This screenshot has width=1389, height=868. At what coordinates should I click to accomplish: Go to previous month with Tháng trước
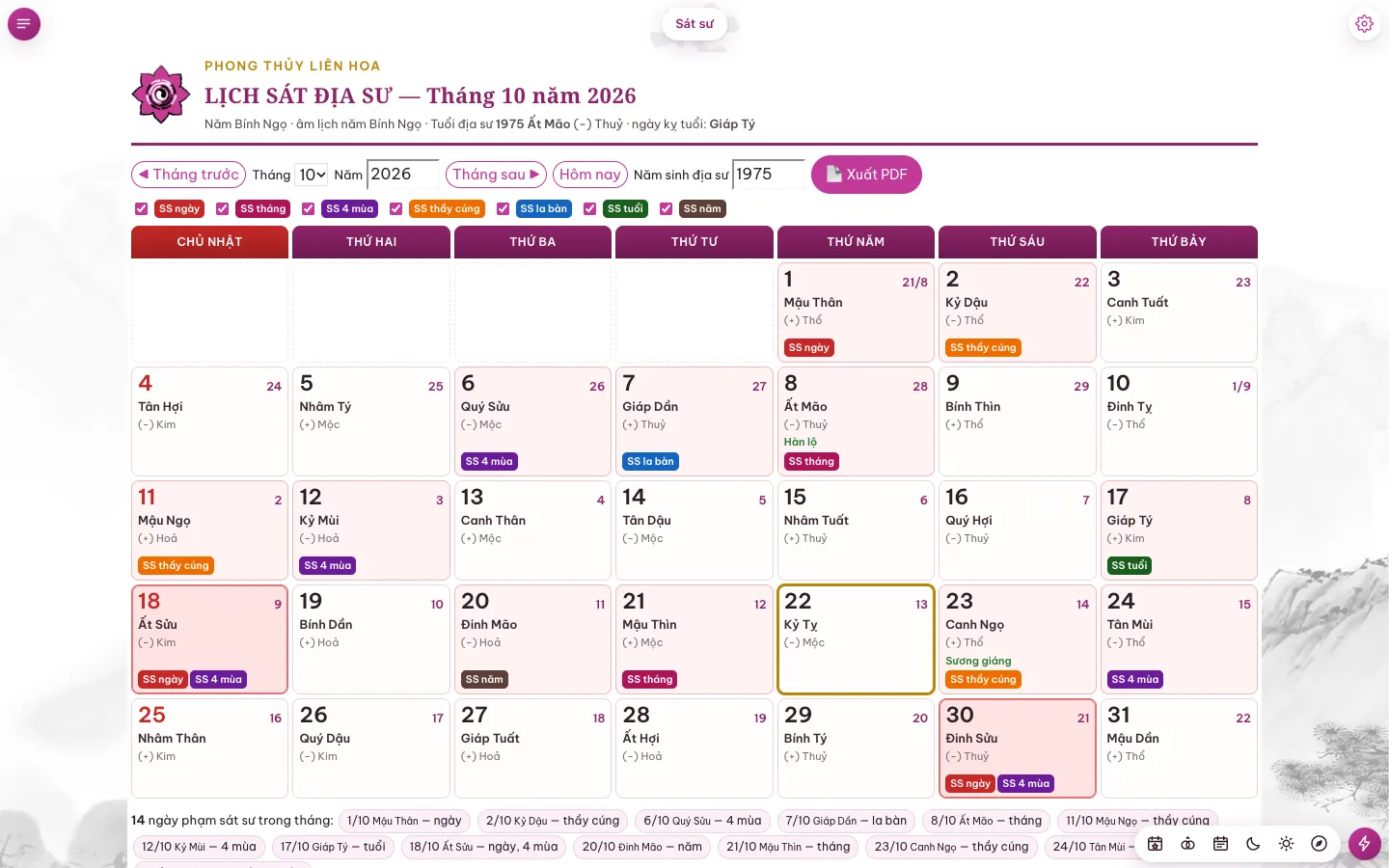[x=187, y=175]
